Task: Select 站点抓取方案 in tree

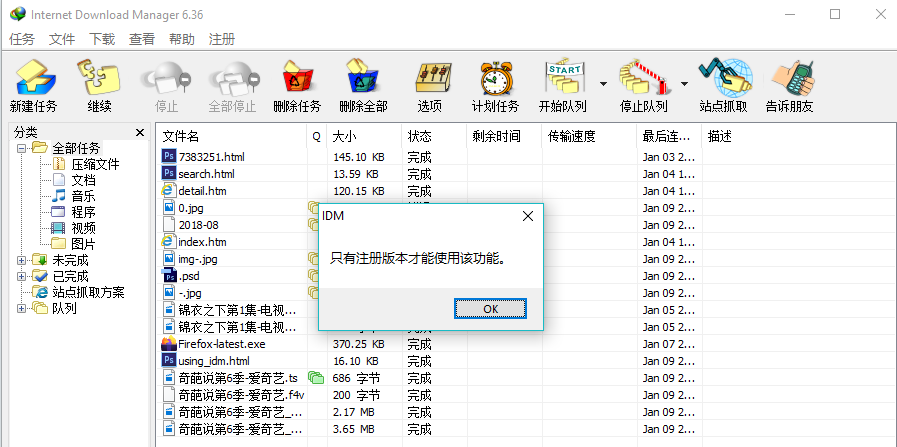Action: click(x=89, y=292)
